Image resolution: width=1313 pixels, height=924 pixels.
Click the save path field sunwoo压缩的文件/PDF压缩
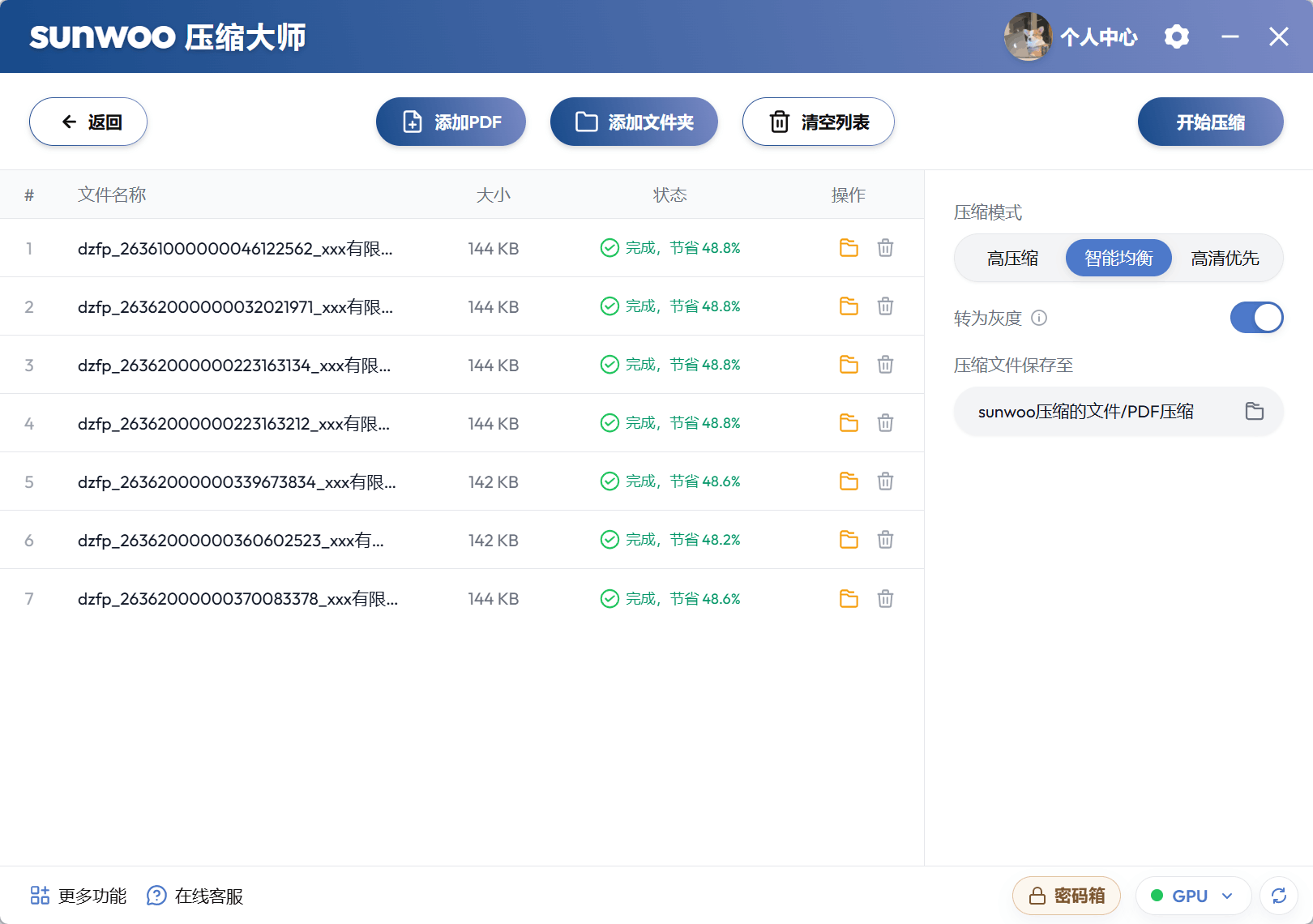1118,412
